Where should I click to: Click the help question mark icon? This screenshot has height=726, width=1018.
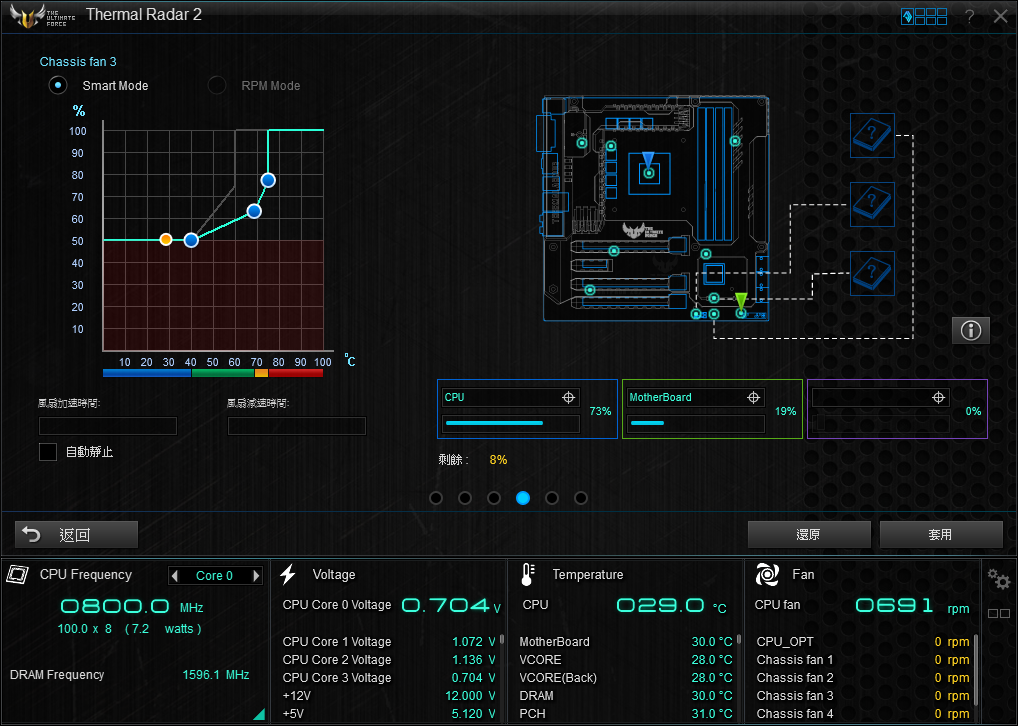(x=969, y=16)
